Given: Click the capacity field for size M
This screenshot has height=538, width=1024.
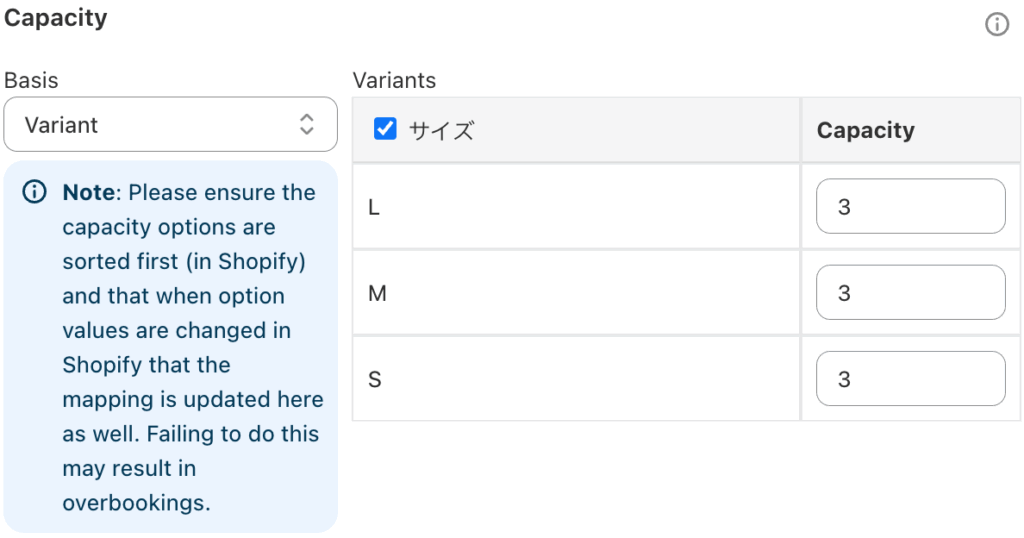Looking at the screenshot, I should click(x=910, y=293).
